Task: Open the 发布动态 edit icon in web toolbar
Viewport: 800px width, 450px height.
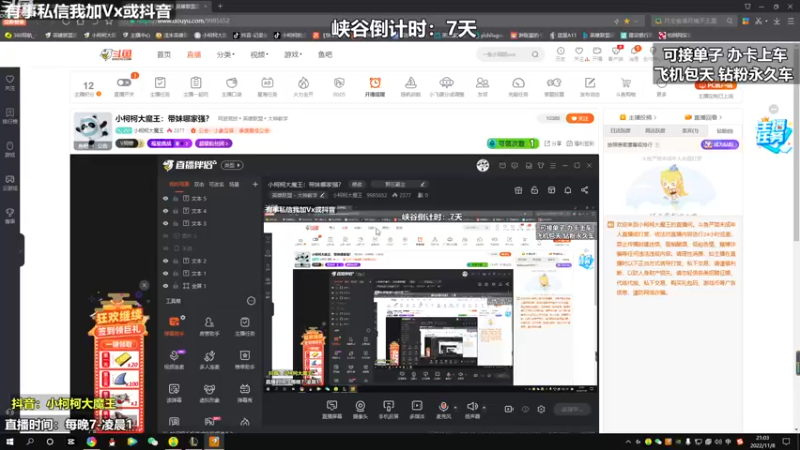Action: [x=590, y=86]
